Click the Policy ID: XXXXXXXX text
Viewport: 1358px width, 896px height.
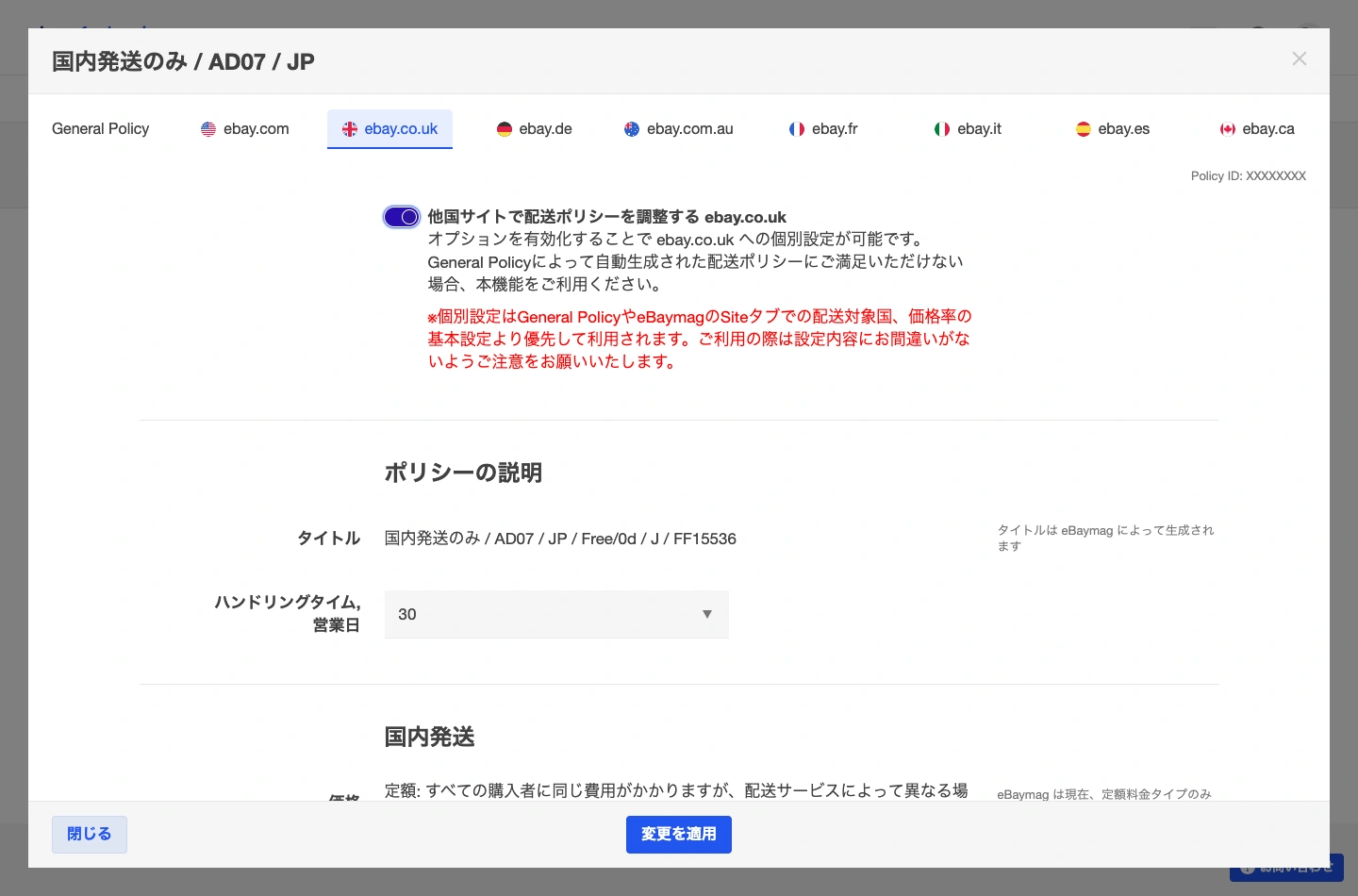click(1249, 176)
